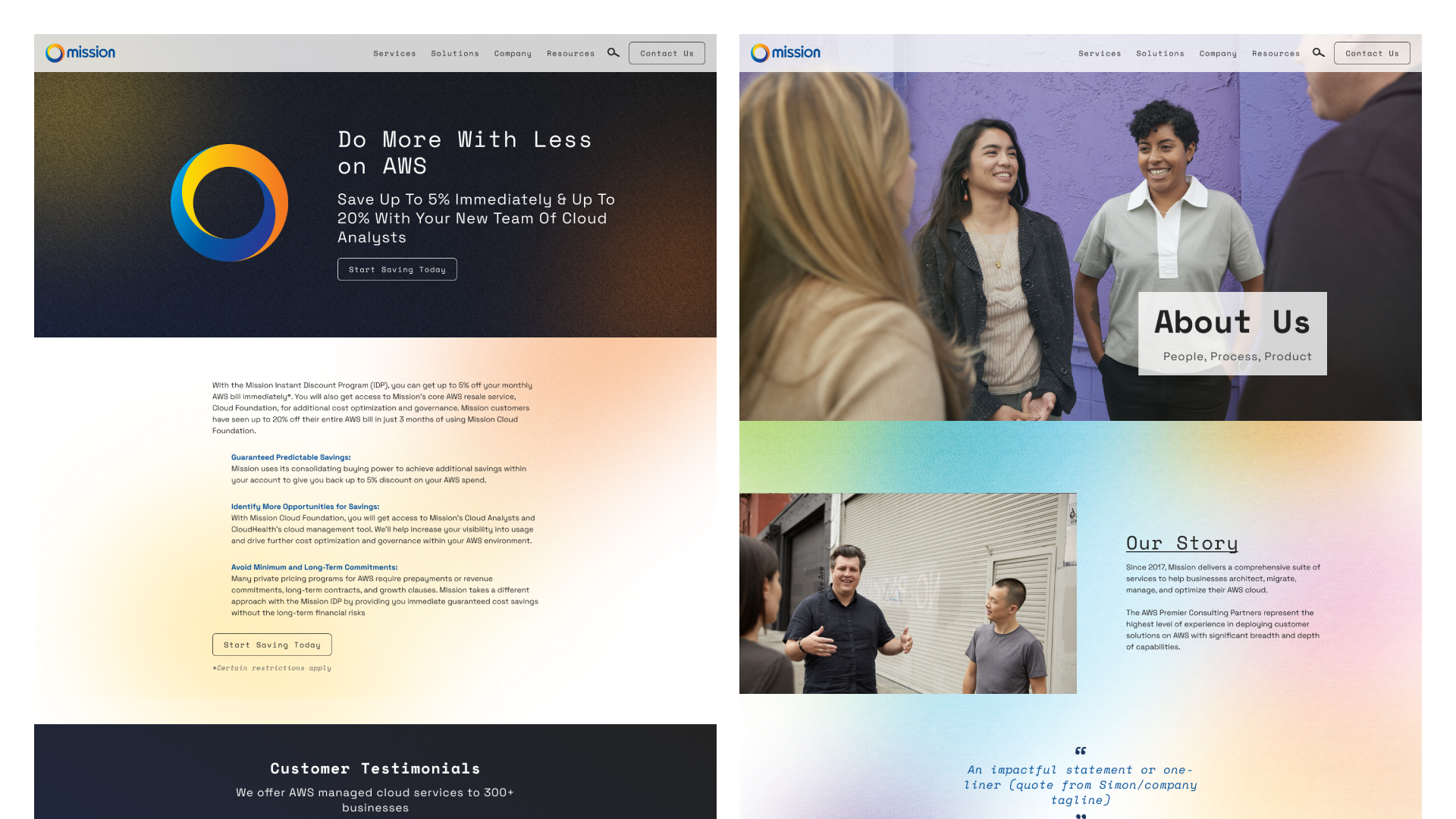1456x819 pixels.
Task: Open Solutions menu on right page
Action: [1160, 54]
